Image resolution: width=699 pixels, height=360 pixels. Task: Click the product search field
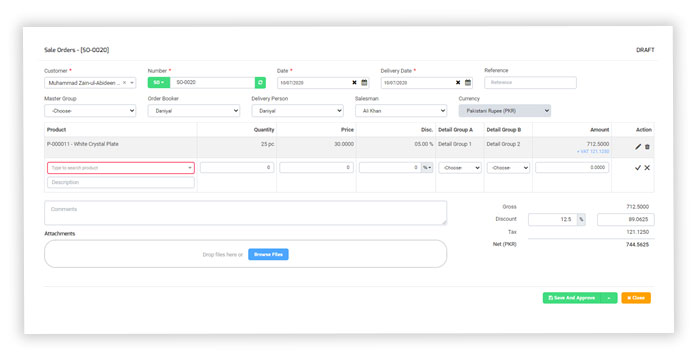pyautogui.click(x=121, y=168)
